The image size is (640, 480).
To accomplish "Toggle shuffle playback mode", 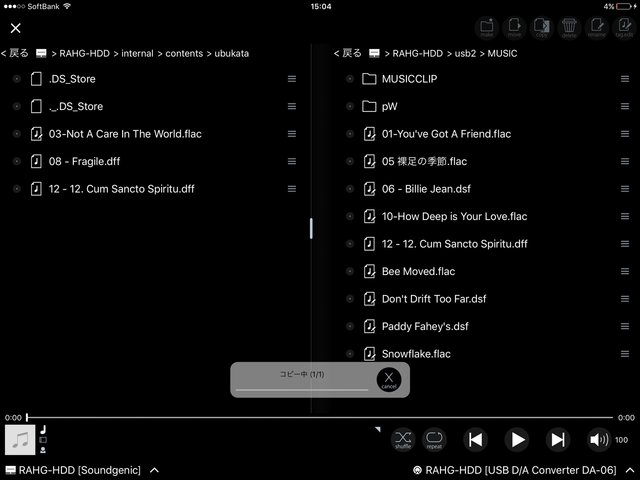I will point(402,439).
